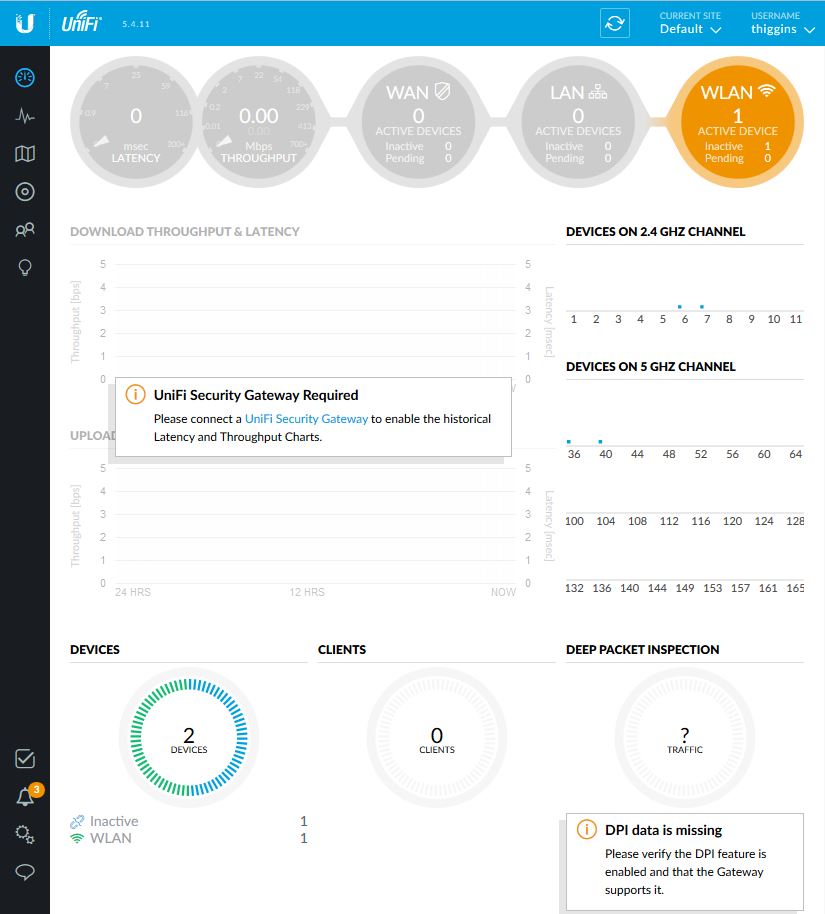Image resolution: width=825 pixels, height=914 pixels.
Task: Select the LAN status circle
Action: click(x=578, y=122)
